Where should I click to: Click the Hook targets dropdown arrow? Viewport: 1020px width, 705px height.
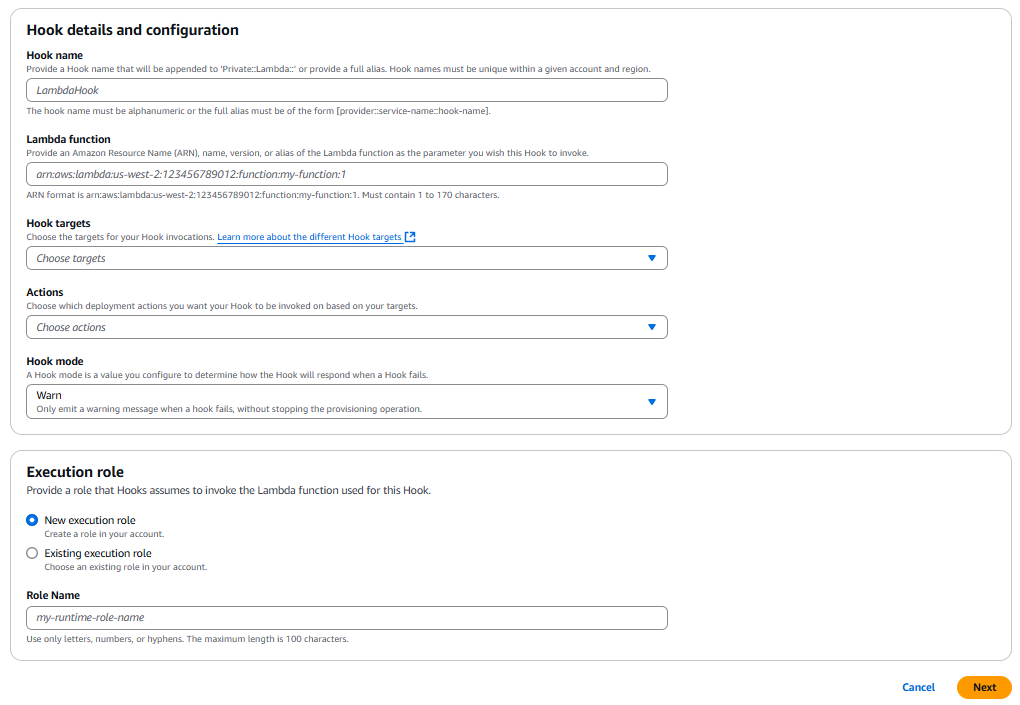coord(653,257)
